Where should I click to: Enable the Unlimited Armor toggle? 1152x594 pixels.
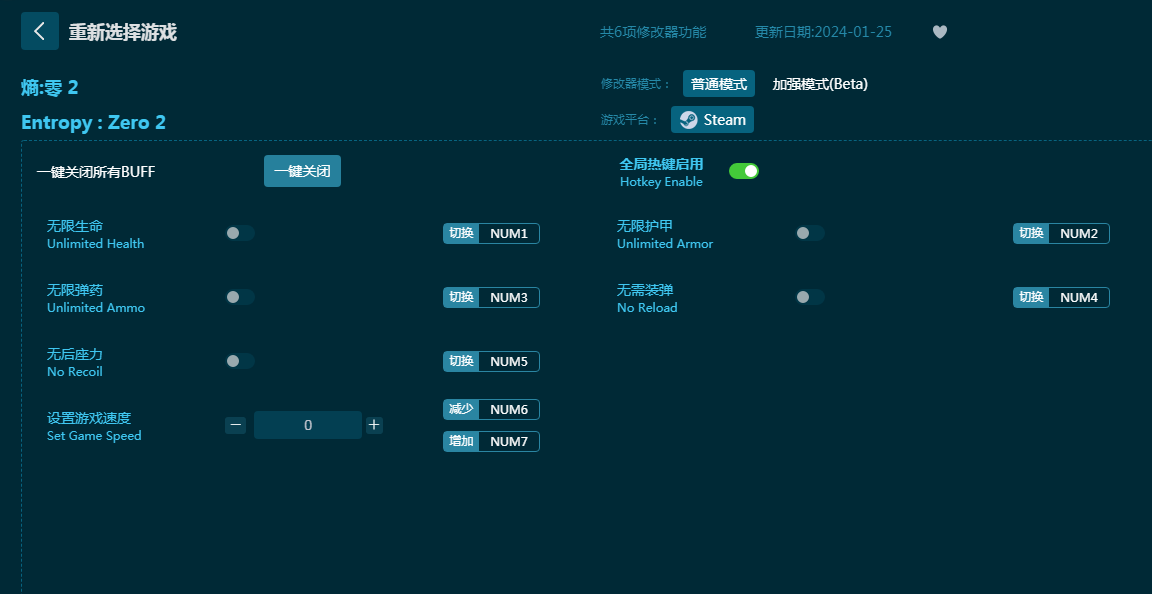tap(810, 233)
